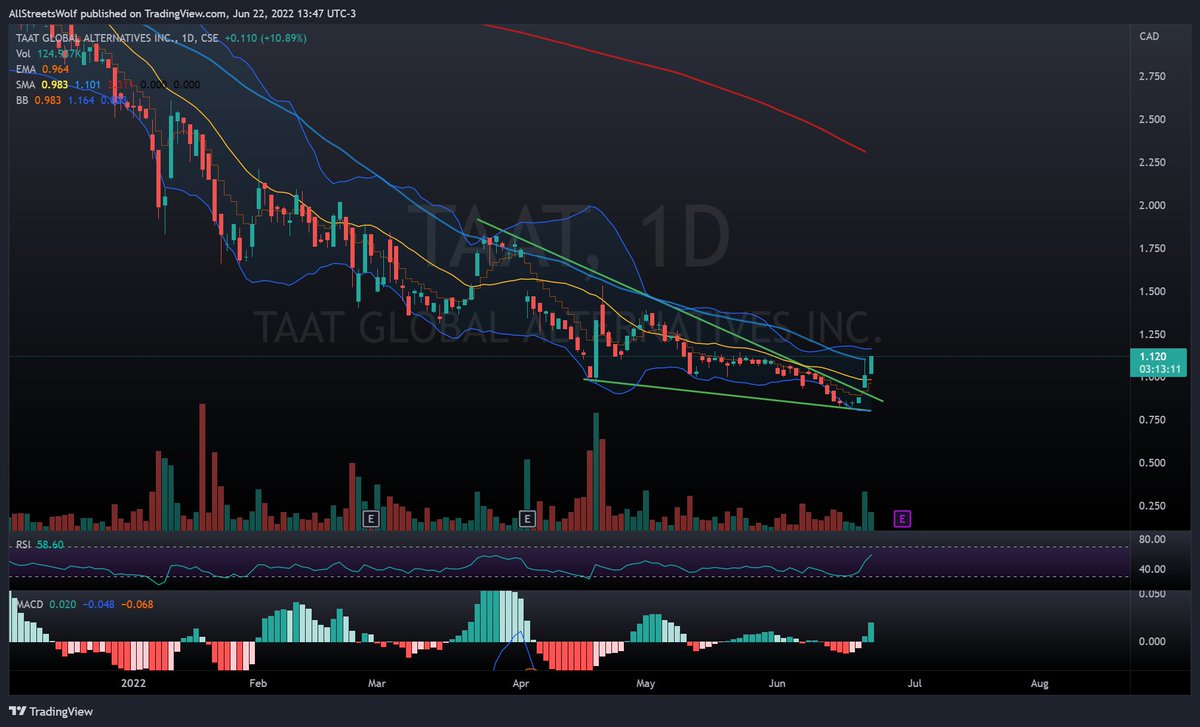The height and width of the screenshot is (727, 1200).
Task: Click the 2.750 price scale label
Action: (1153, 77)
